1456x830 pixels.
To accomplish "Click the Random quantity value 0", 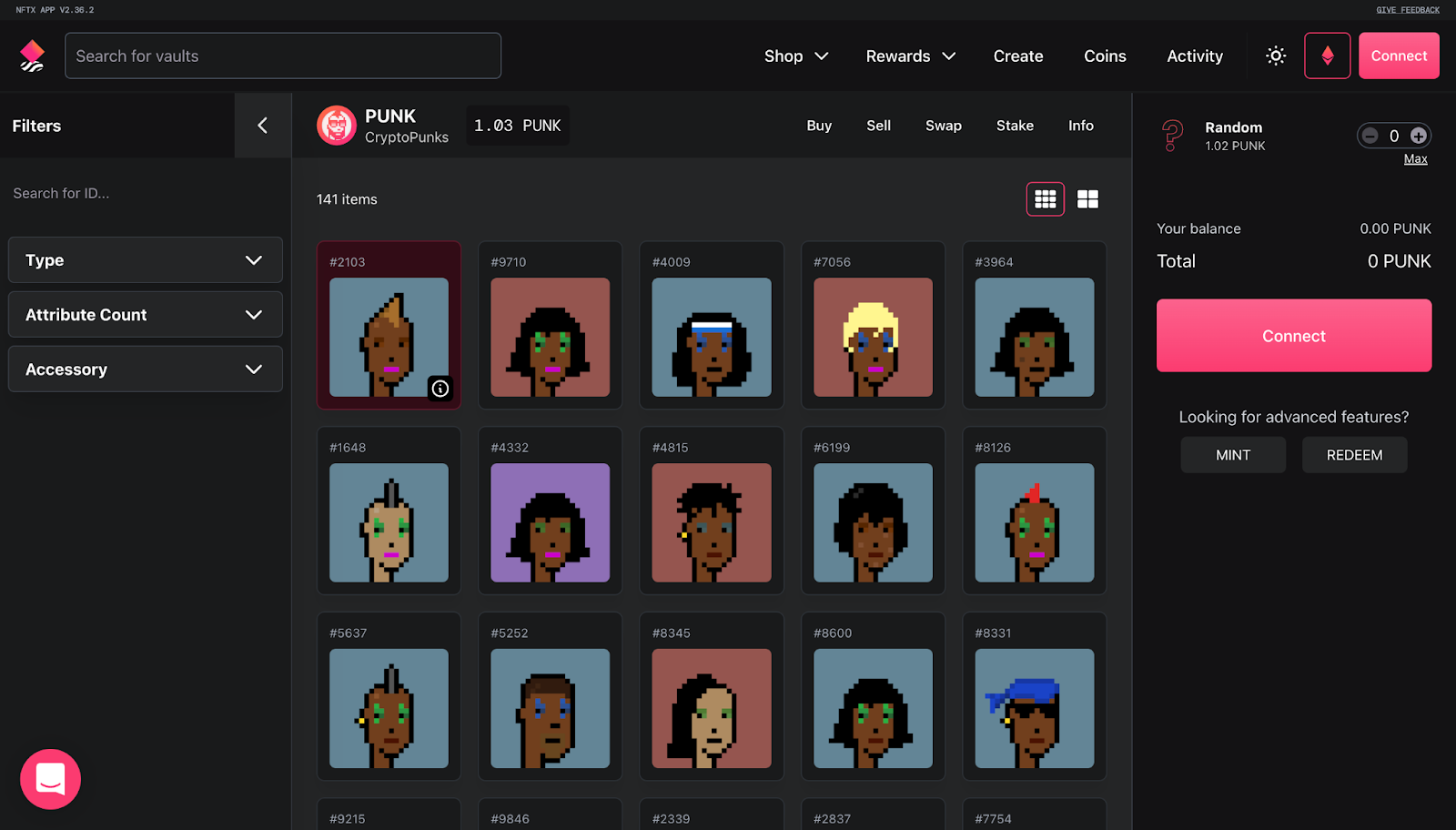I will tap(1394, 136).
